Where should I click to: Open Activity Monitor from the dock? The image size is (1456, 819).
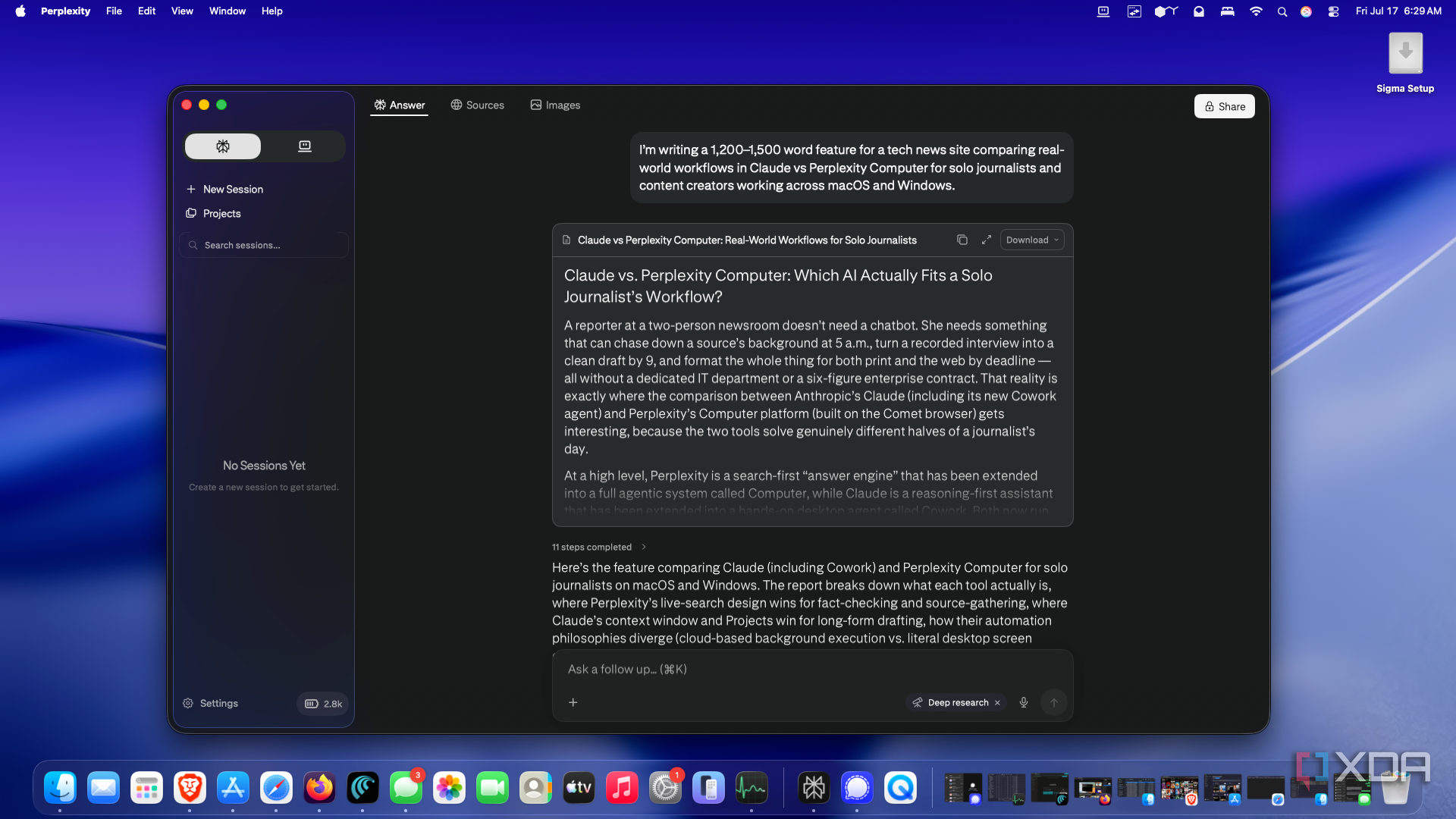click(x=752, y=788)
